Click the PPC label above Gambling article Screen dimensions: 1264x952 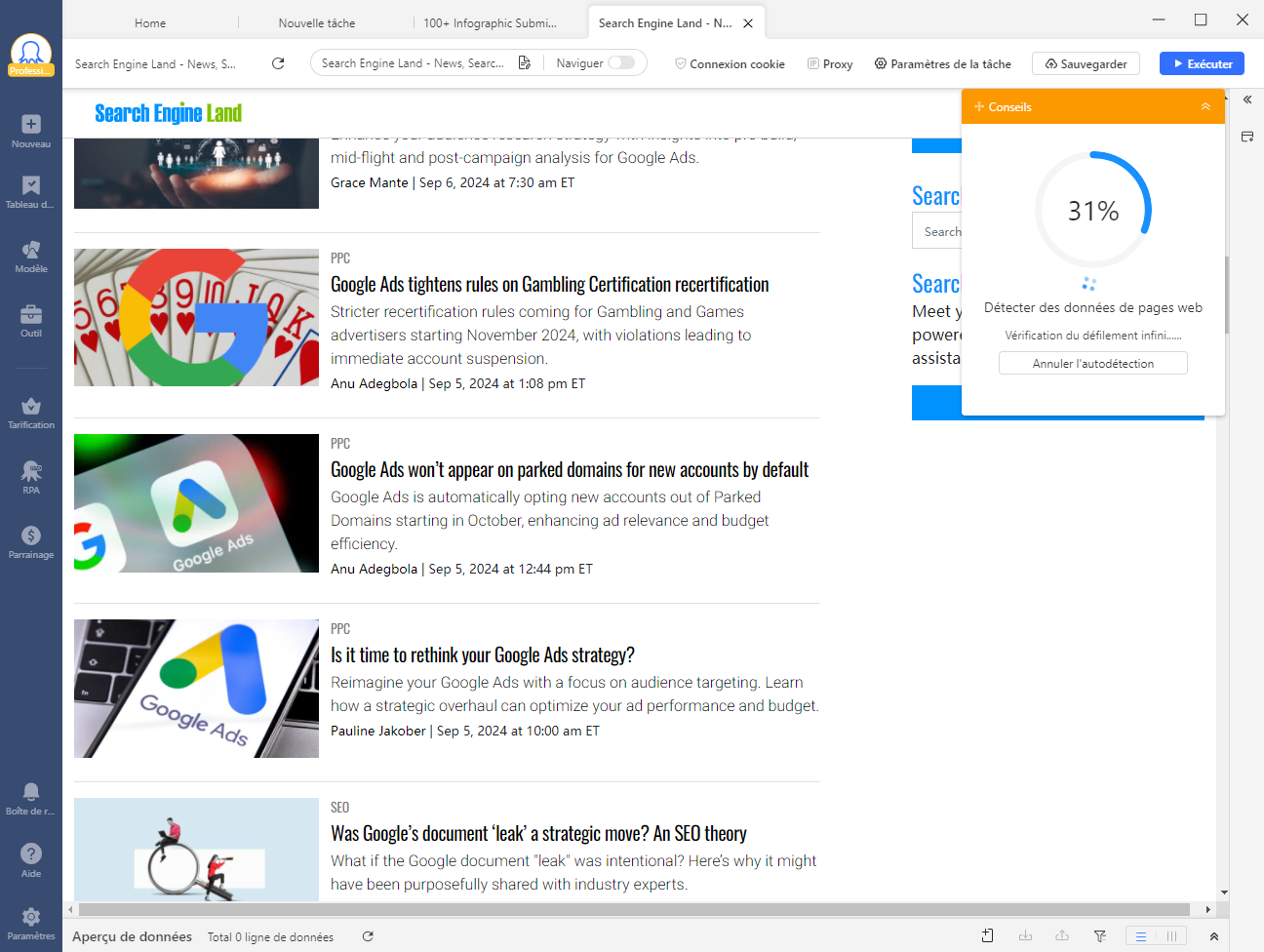[340, 258]
